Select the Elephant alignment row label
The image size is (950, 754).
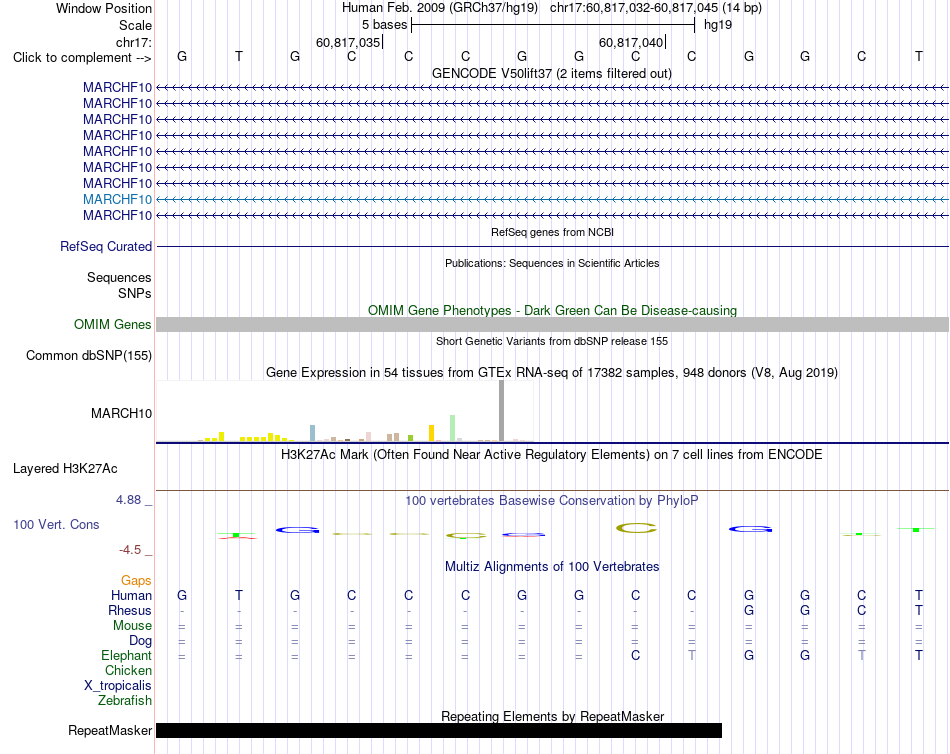pos(127,656)
